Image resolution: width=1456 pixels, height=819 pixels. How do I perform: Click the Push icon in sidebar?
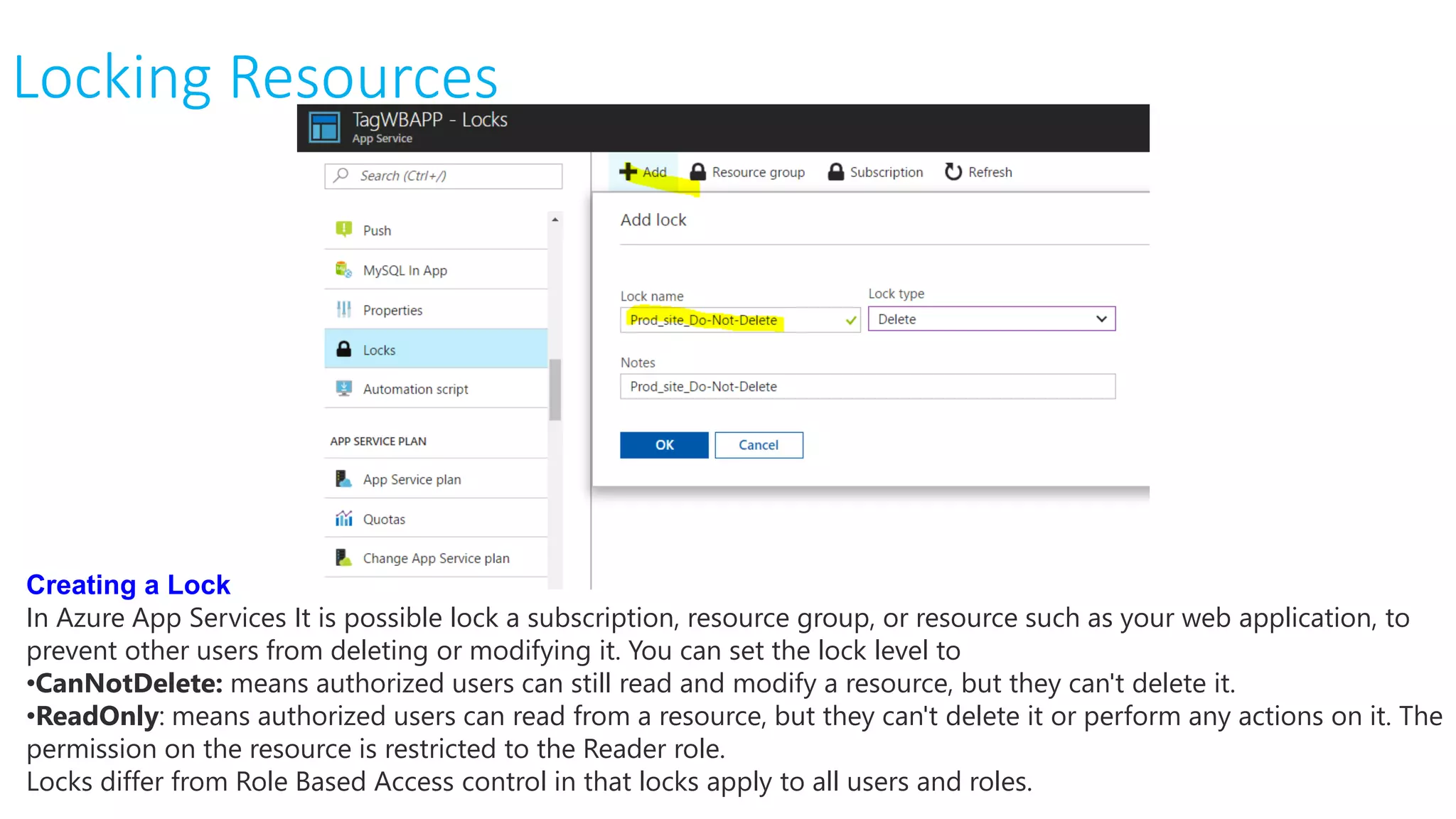[x=343, y=229]
